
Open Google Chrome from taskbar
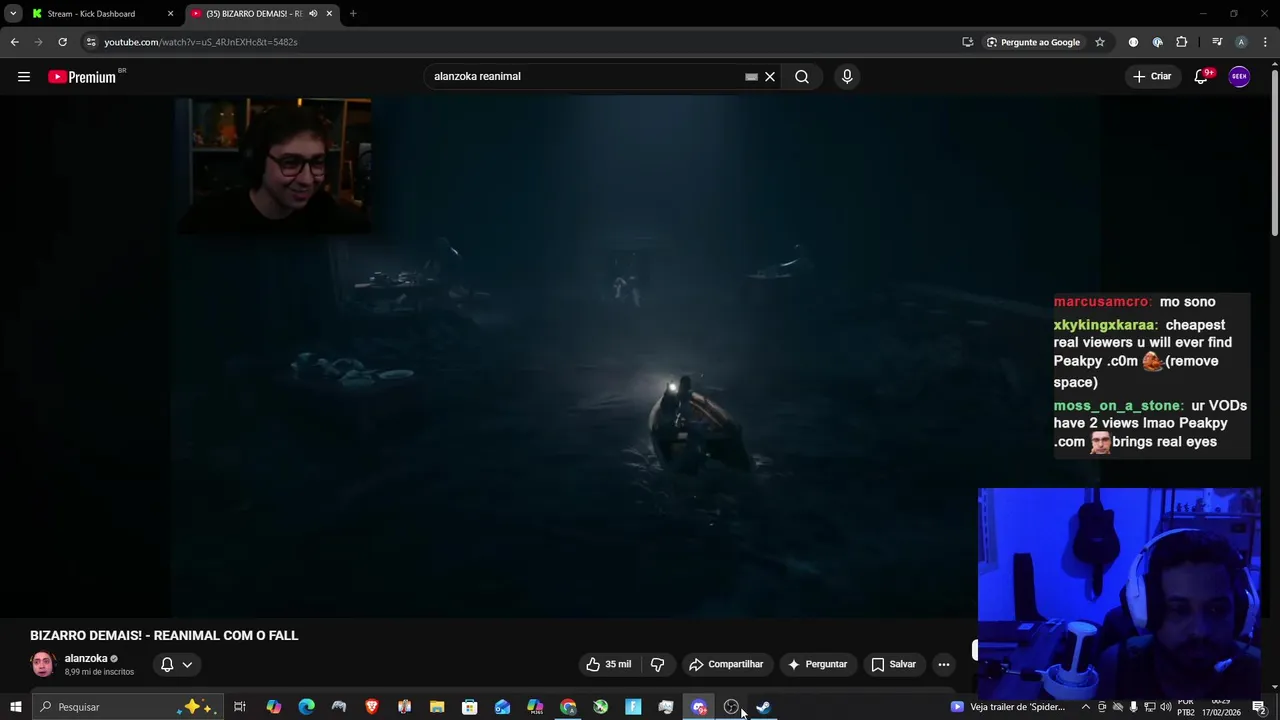[568, 707]
